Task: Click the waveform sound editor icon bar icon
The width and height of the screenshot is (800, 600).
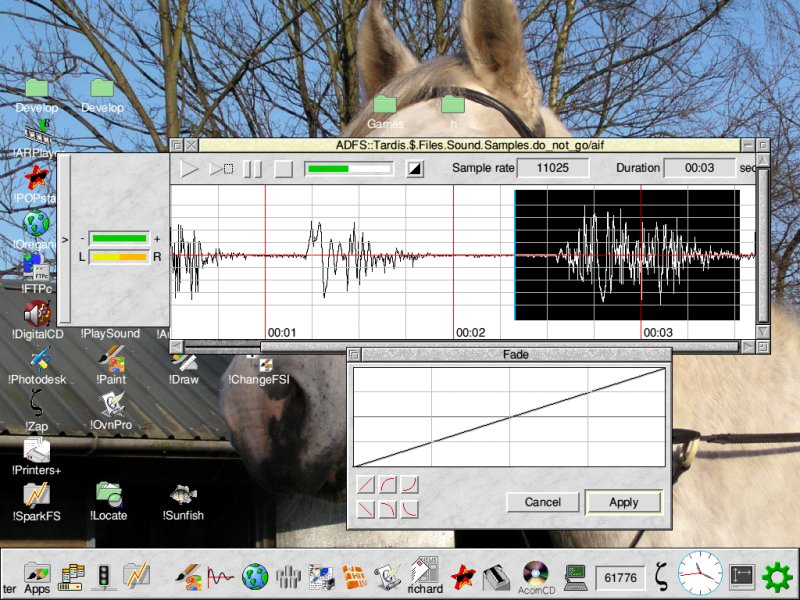Action: click(x=220, y=578)
